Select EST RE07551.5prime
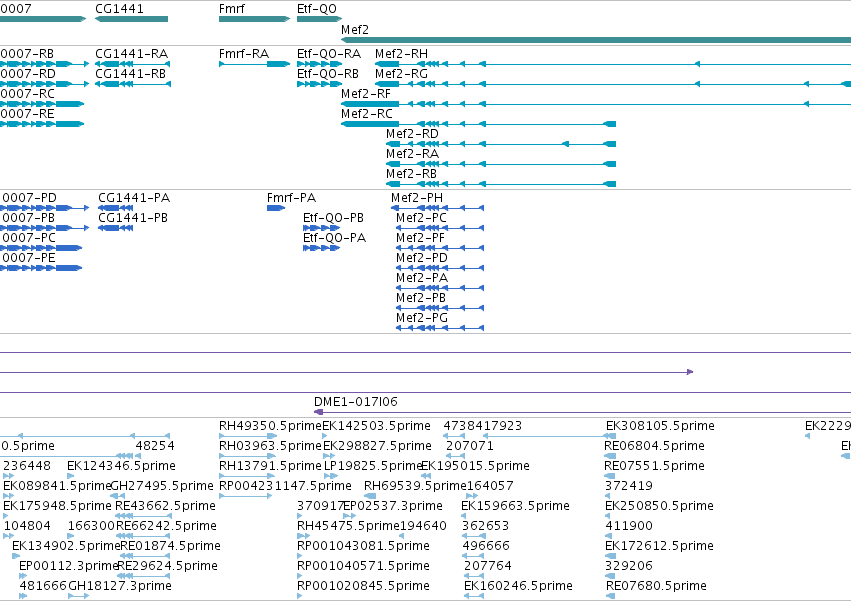Screen dimensions: 851x601 654,466
